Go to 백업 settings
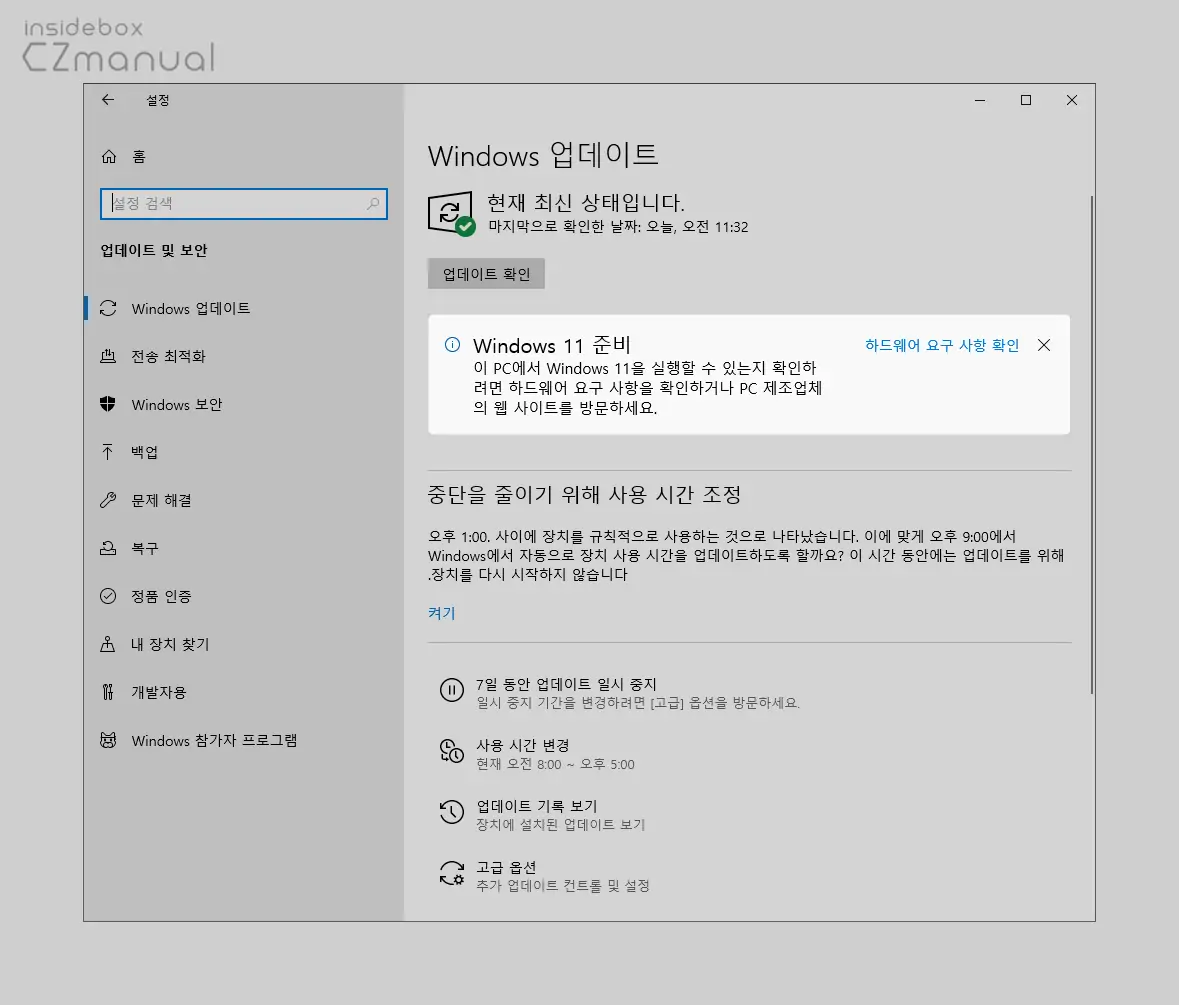Image resolution: width=1179 pixels, height=1005 pixels. pyautogui.click(x=244, y=452)
